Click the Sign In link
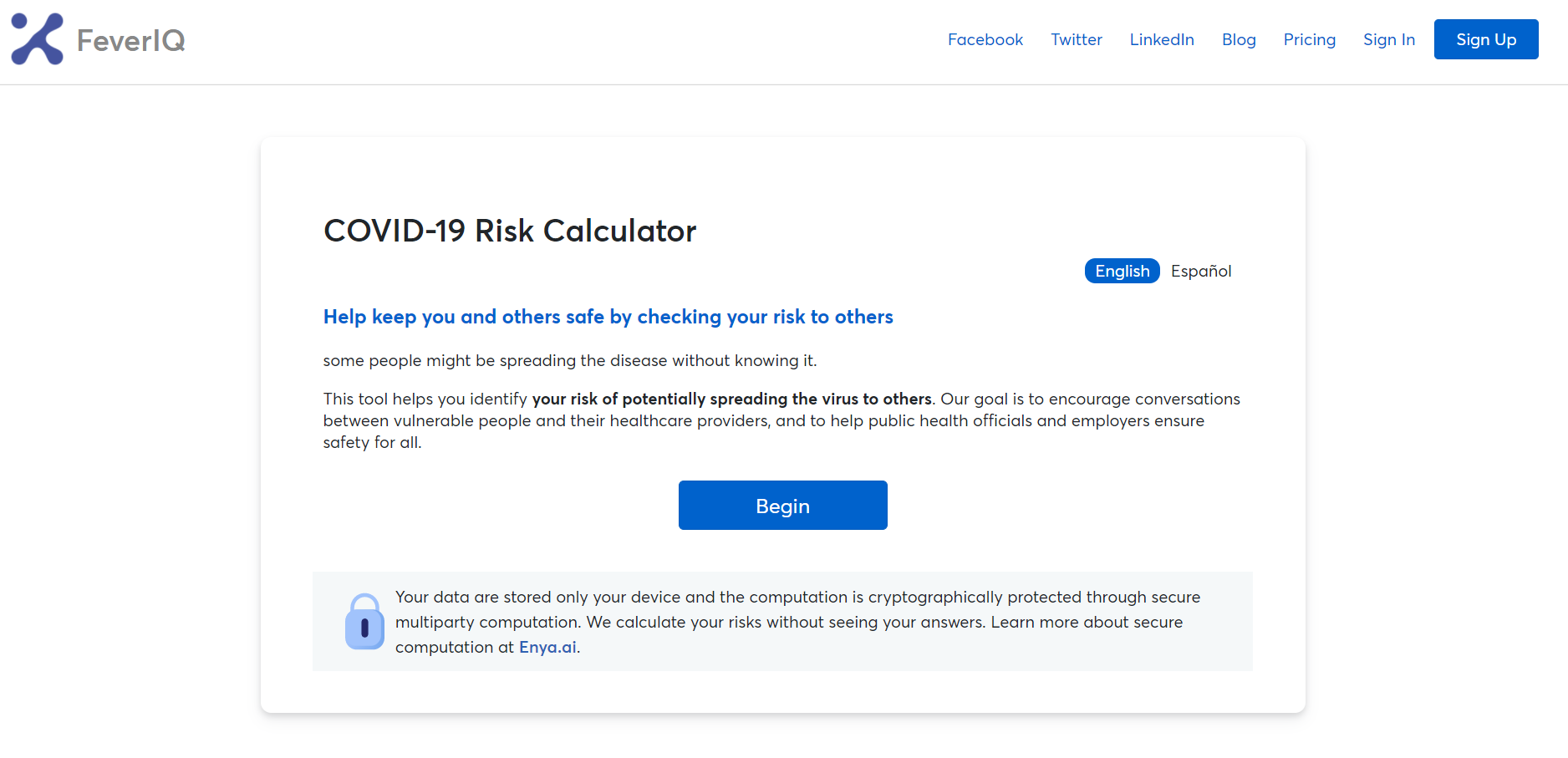The width and height of the screenshot is (1568, 758). coord(1388,39)
